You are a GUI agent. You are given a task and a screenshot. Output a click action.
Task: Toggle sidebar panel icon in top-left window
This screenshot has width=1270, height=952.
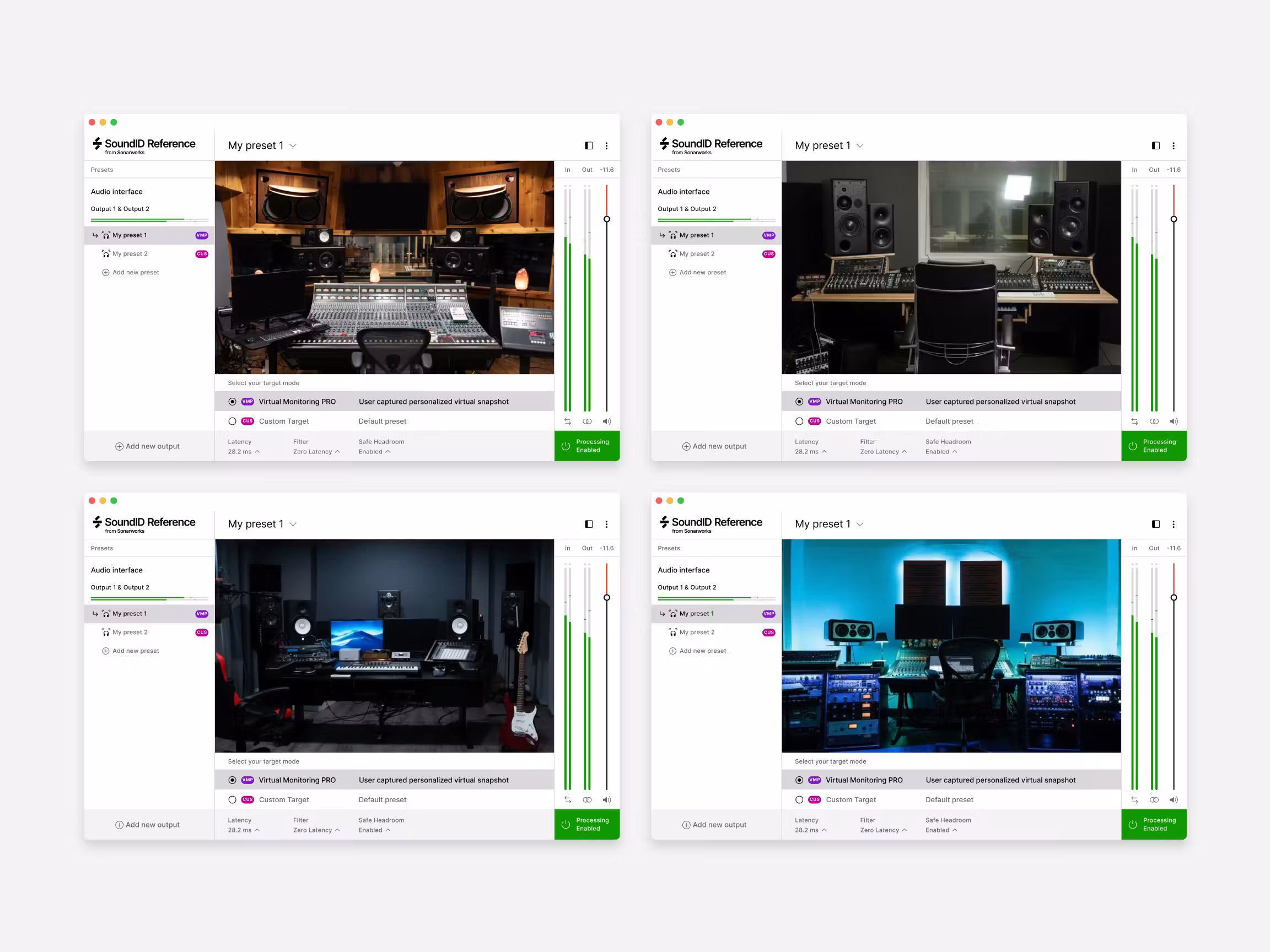point(589,146)
